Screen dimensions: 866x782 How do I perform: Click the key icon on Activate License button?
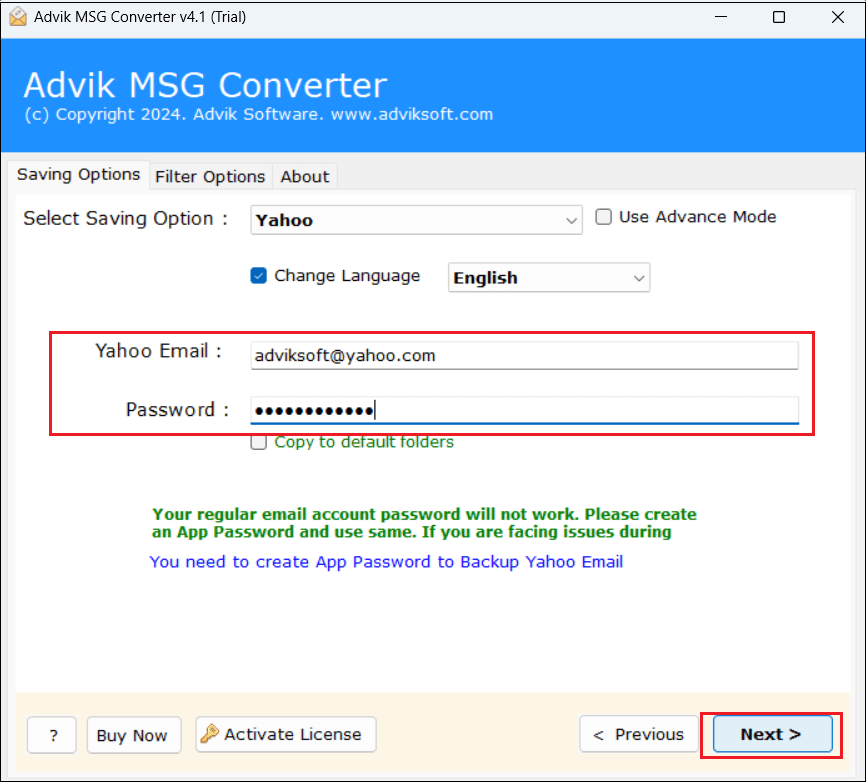click(x=210, y=734)
